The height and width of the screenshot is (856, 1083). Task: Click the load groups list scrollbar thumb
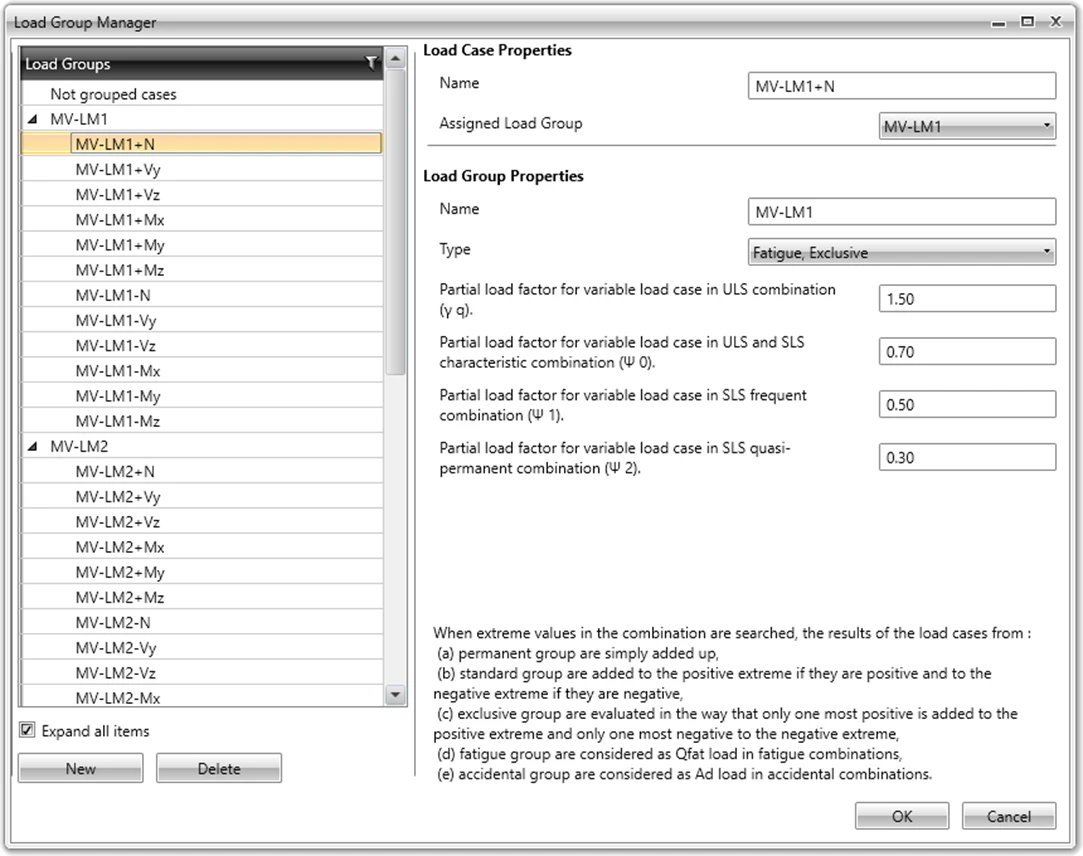click(x=395, y=222)
